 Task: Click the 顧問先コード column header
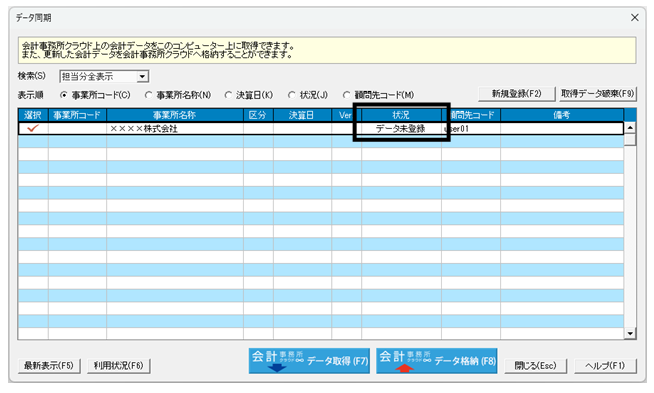471,115
